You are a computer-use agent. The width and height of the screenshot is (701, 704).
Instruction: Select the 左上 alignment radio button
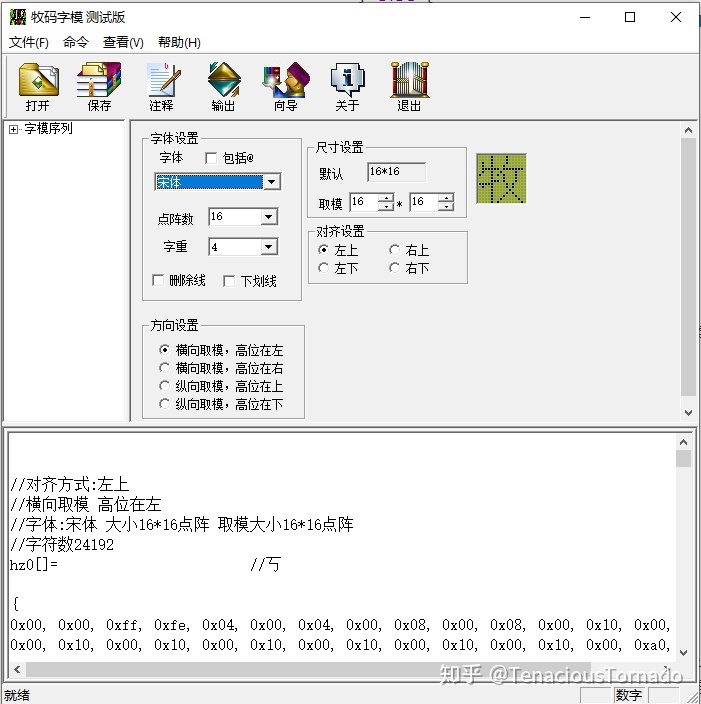(x=323, y=250)
